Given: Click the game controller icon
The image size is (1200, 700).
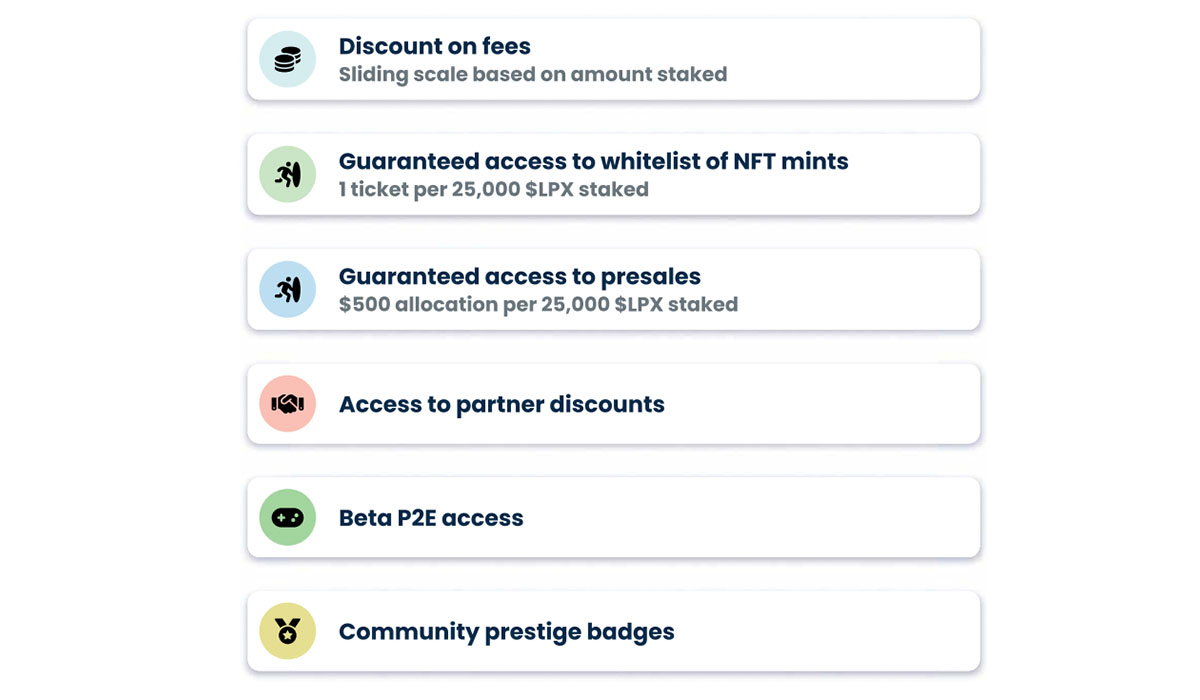Looking at the screenshot, I should (288, 518).
